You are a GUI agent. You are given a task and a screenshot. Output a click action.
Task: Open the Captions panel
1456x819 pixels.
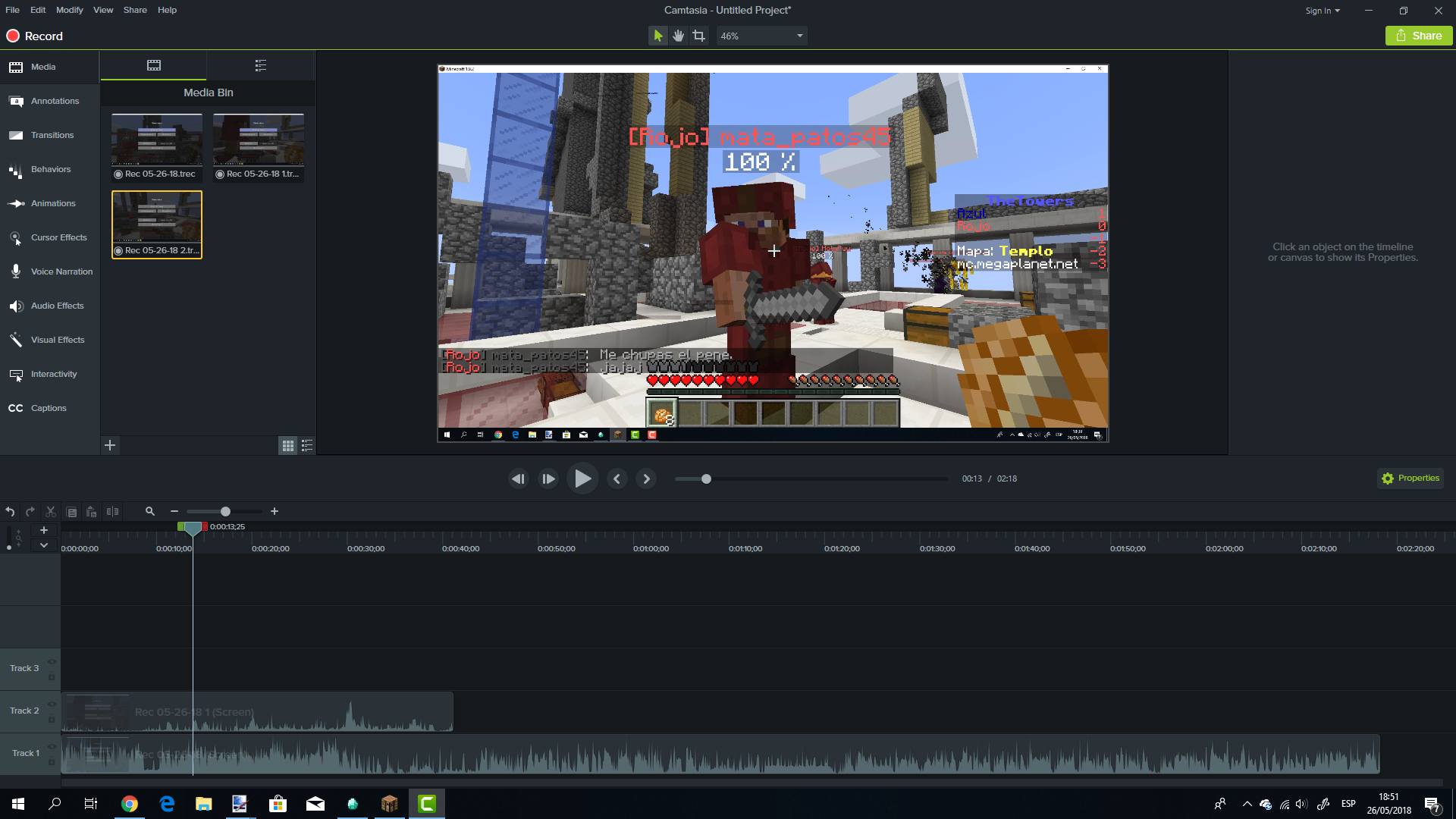49,408
